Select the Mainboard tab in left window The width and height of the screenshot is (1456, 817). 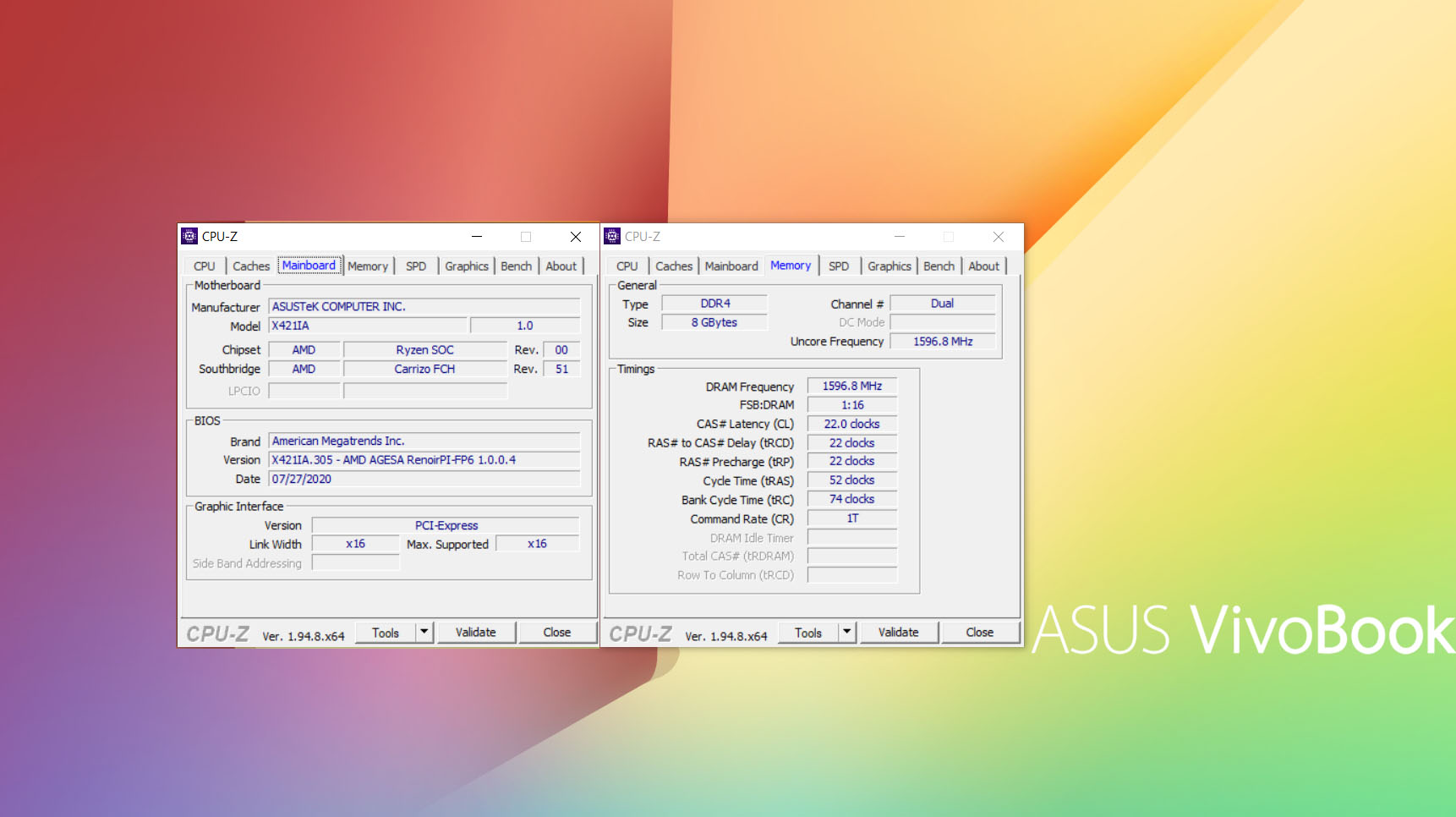tap(309, 265)
